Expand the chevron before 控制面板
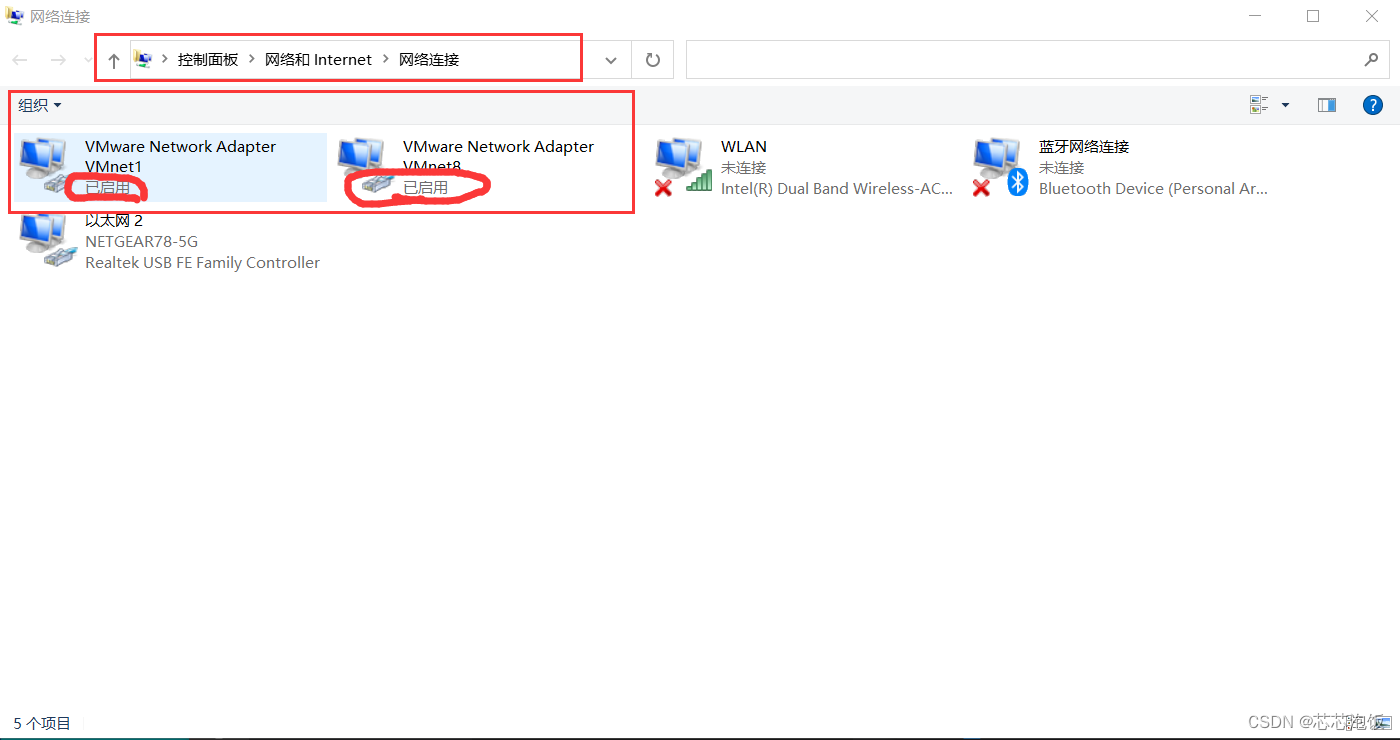 [x=165, y=60]
